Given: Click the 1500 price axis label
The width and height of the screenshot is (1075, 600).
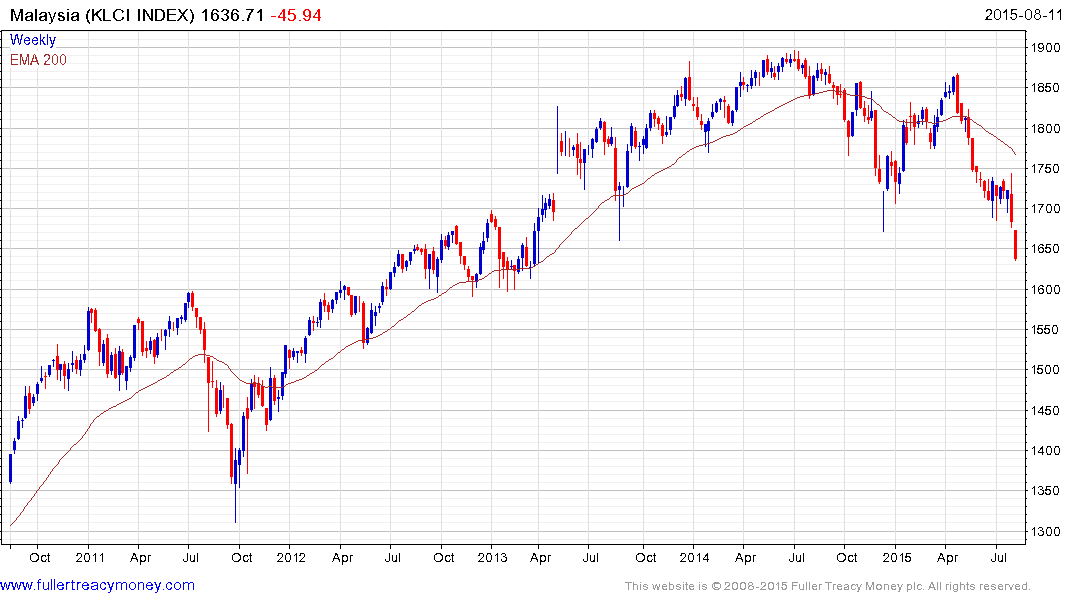Looking at the screenshot, I should tap(1046, 370).
